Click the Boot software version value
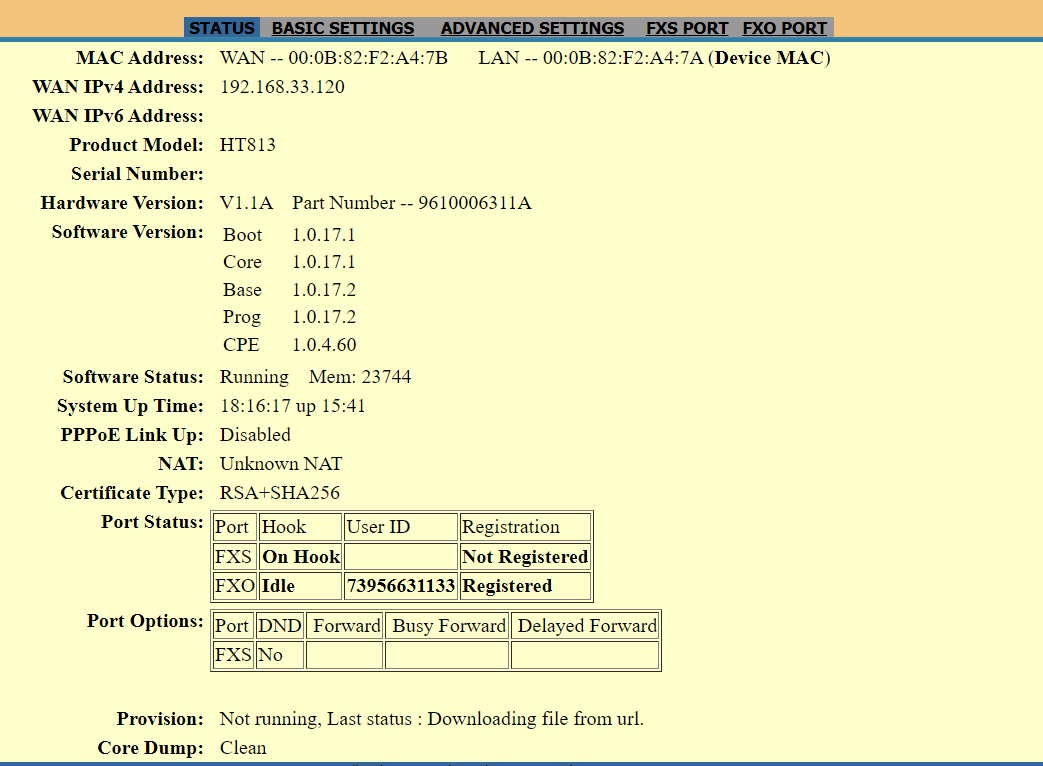Image resolution: width=1043 pixels, height=766 pixels. 324,235
